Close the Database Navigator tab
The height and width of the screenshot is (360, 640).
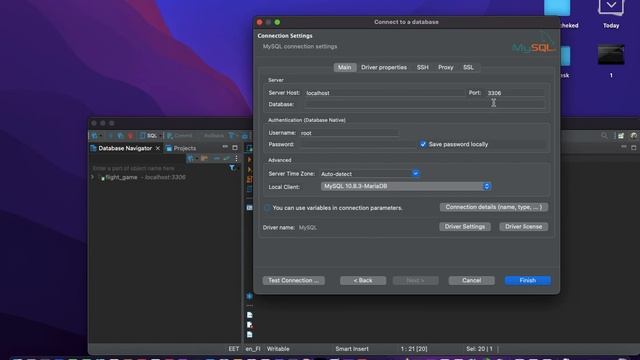[158, 148]
